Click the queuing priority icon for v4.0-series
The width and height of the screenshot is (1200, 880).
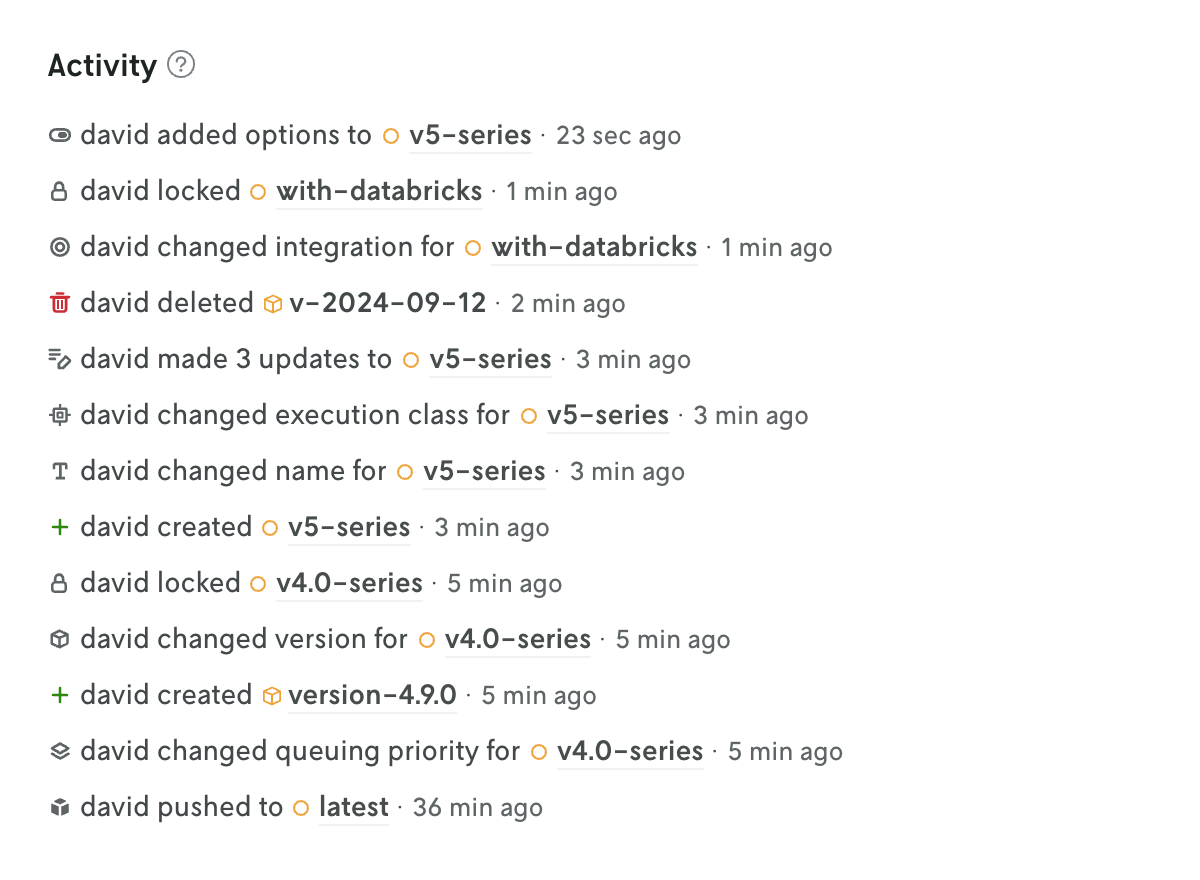(59, 751)
